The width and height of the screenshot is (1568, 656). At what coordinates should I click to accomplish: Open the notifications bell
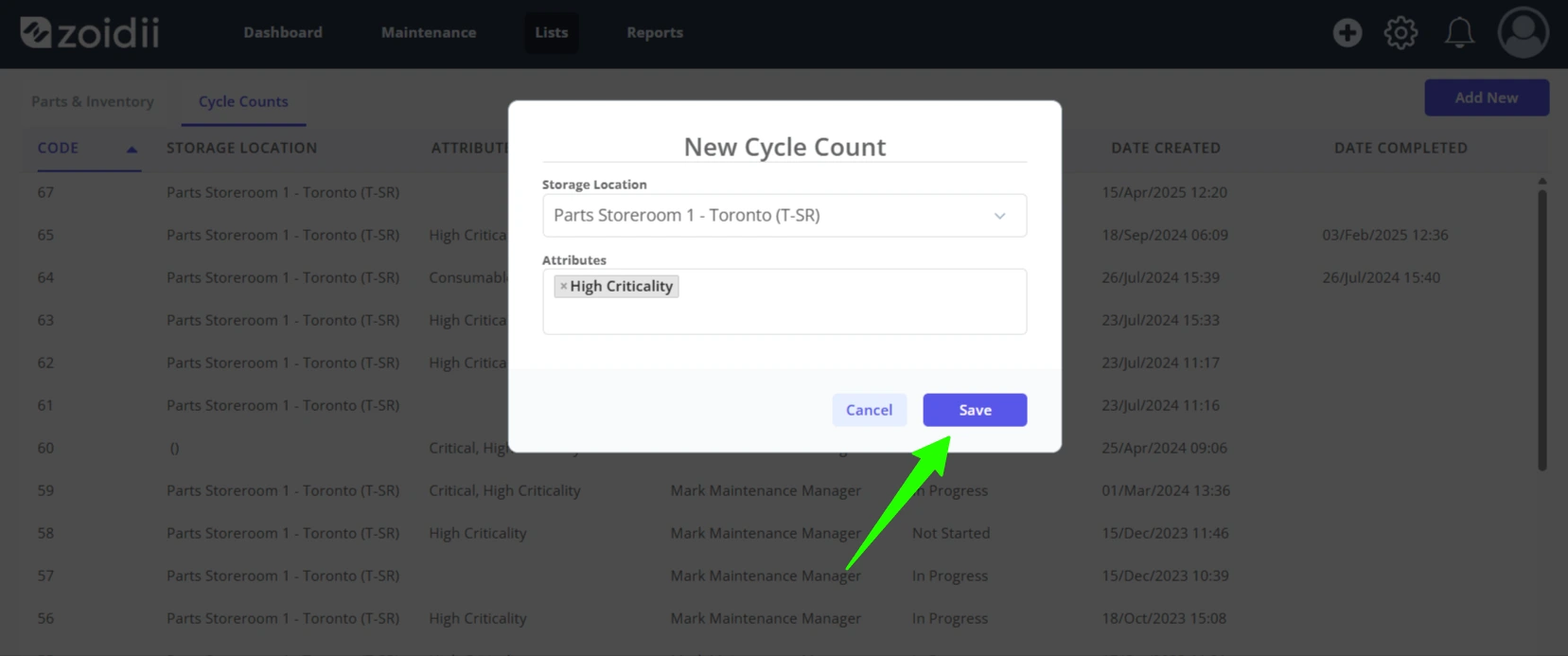1459,32
